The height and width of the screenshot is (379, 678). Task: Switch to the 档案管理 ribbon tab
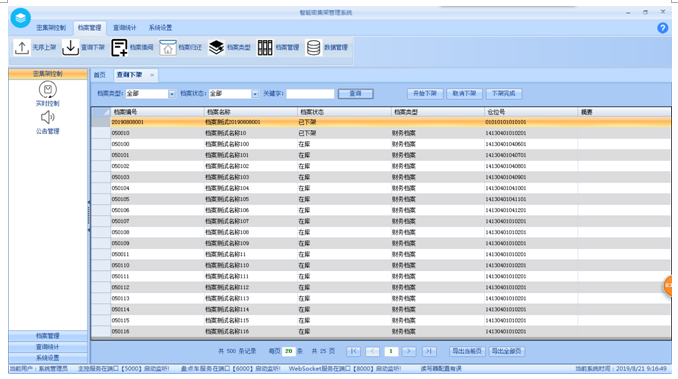[90, 28]
